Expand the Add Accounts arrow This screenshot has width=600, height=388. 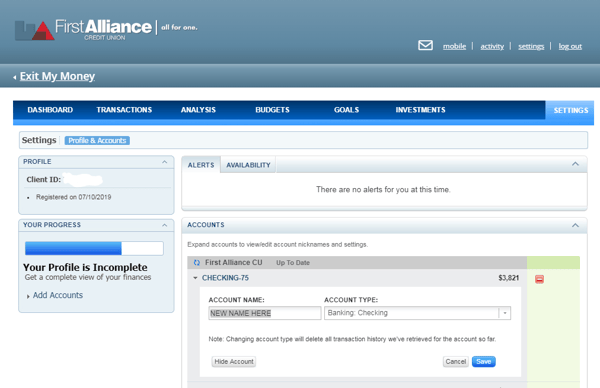[28, 296]
